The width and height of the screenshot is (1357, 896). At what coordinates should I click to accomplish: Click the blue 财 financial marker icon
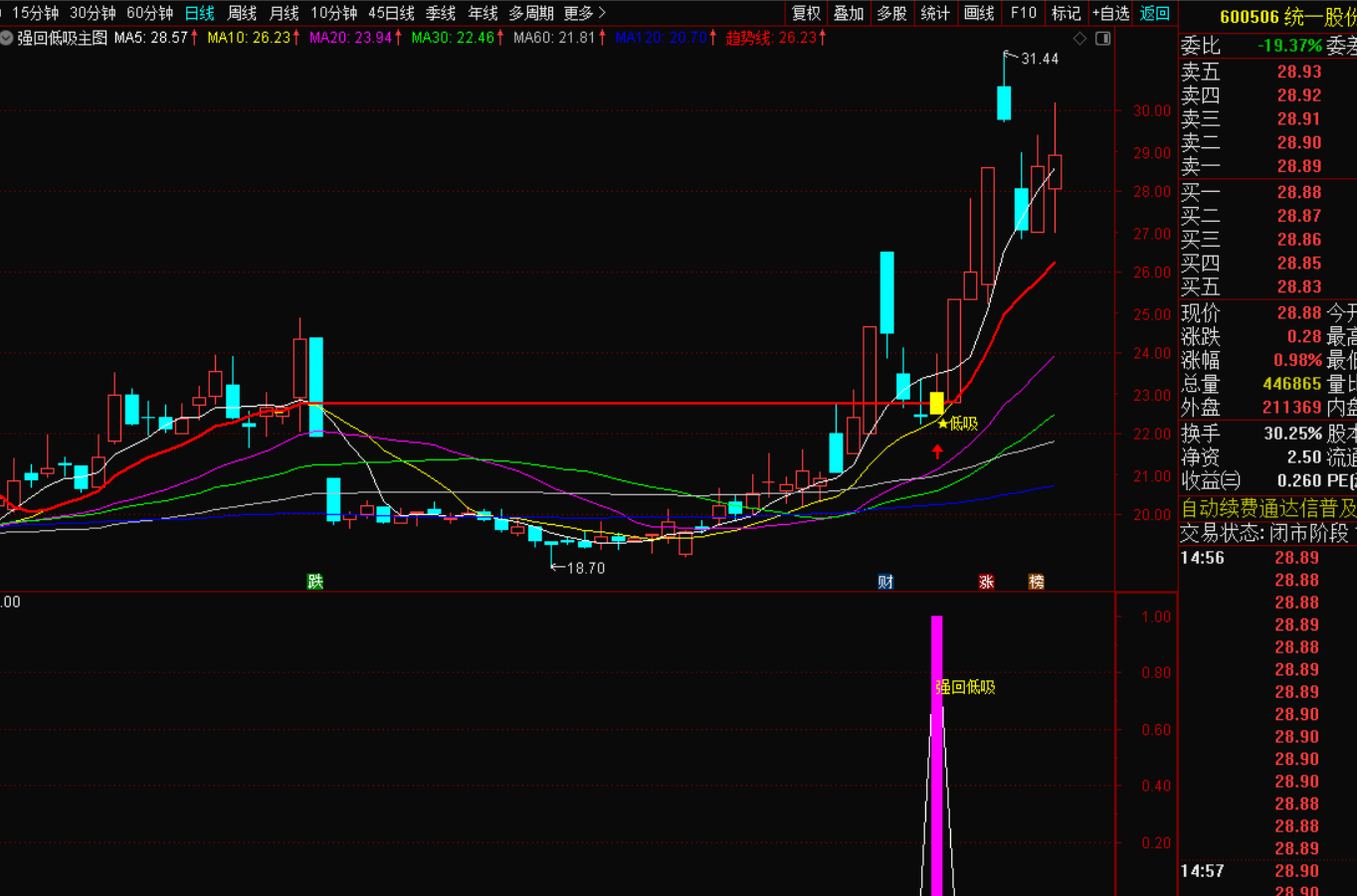click(885, 582)
